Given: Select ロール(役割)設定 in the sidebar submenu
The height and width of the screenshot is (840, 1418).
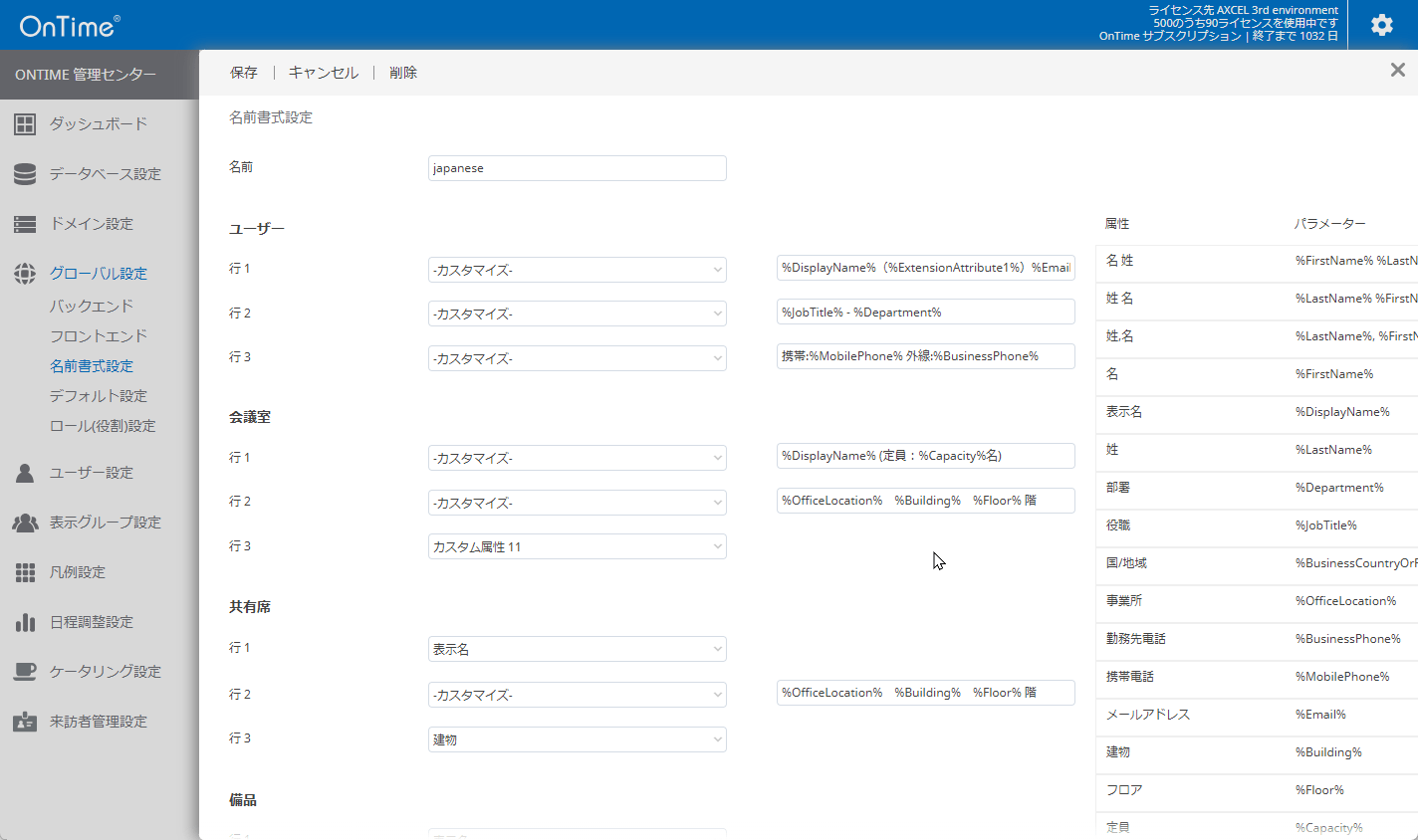Looking at the screenshot, I should coord(103,426).
